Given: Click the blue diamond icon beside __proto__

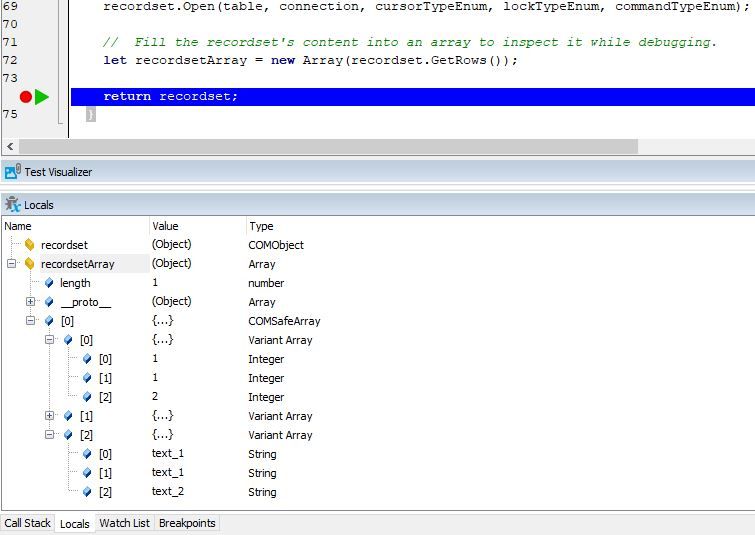Looking at the screenshot, I should tap(49, 302).
